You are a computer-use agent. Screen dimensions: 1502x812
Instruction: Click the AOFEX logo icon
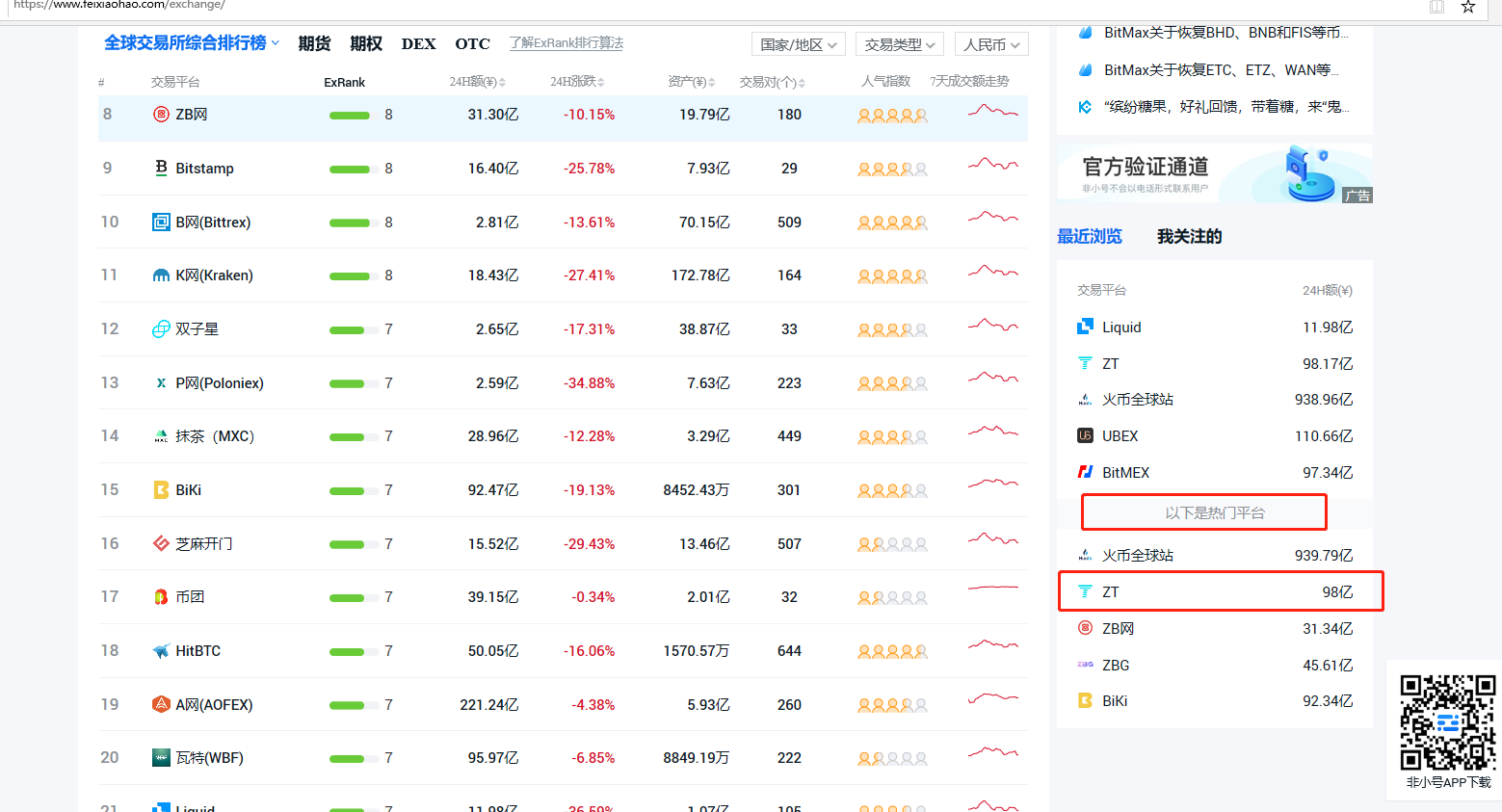161,705
